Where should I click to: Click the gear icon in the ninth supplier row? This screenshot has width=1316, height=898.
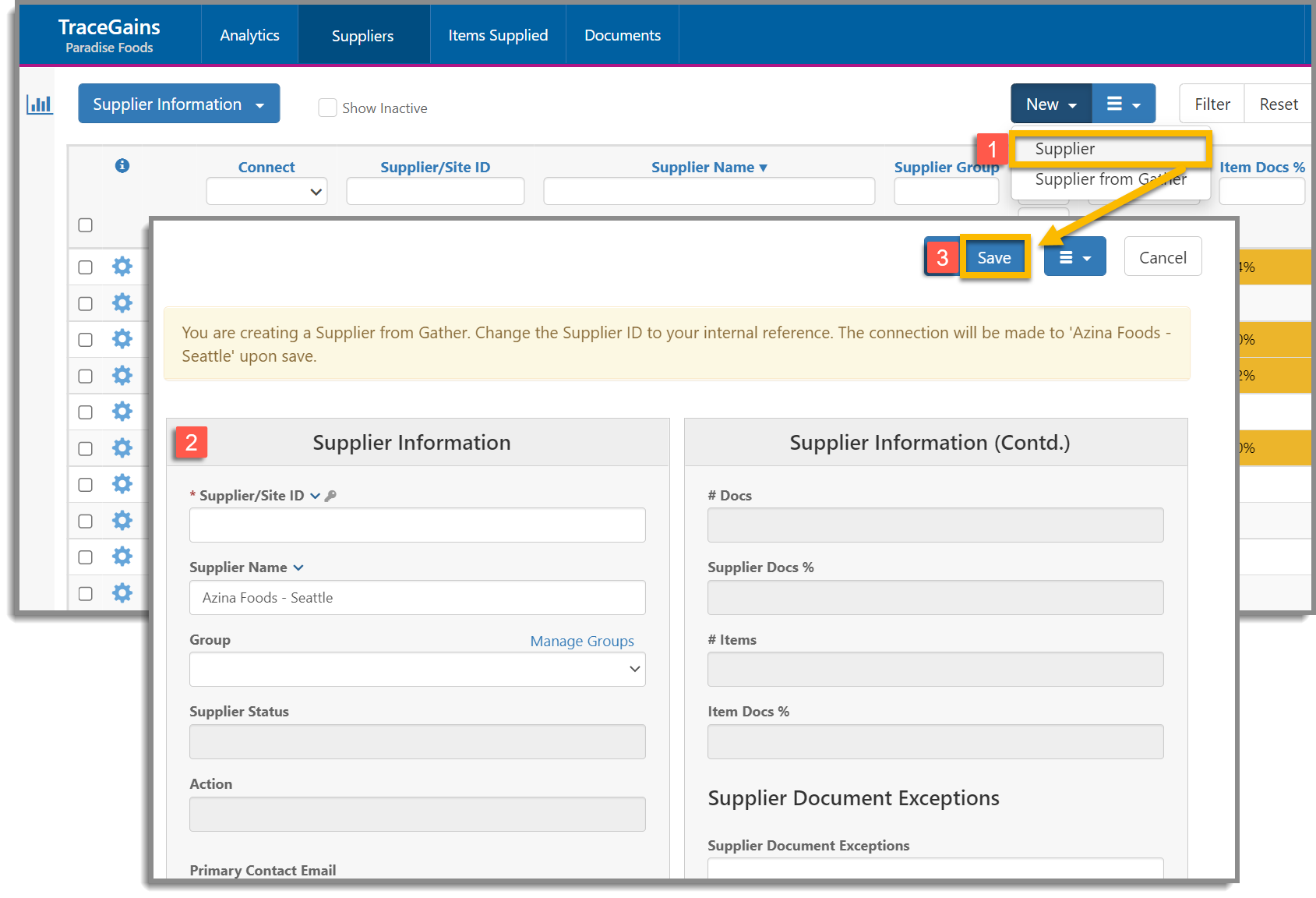coord(122,557)
